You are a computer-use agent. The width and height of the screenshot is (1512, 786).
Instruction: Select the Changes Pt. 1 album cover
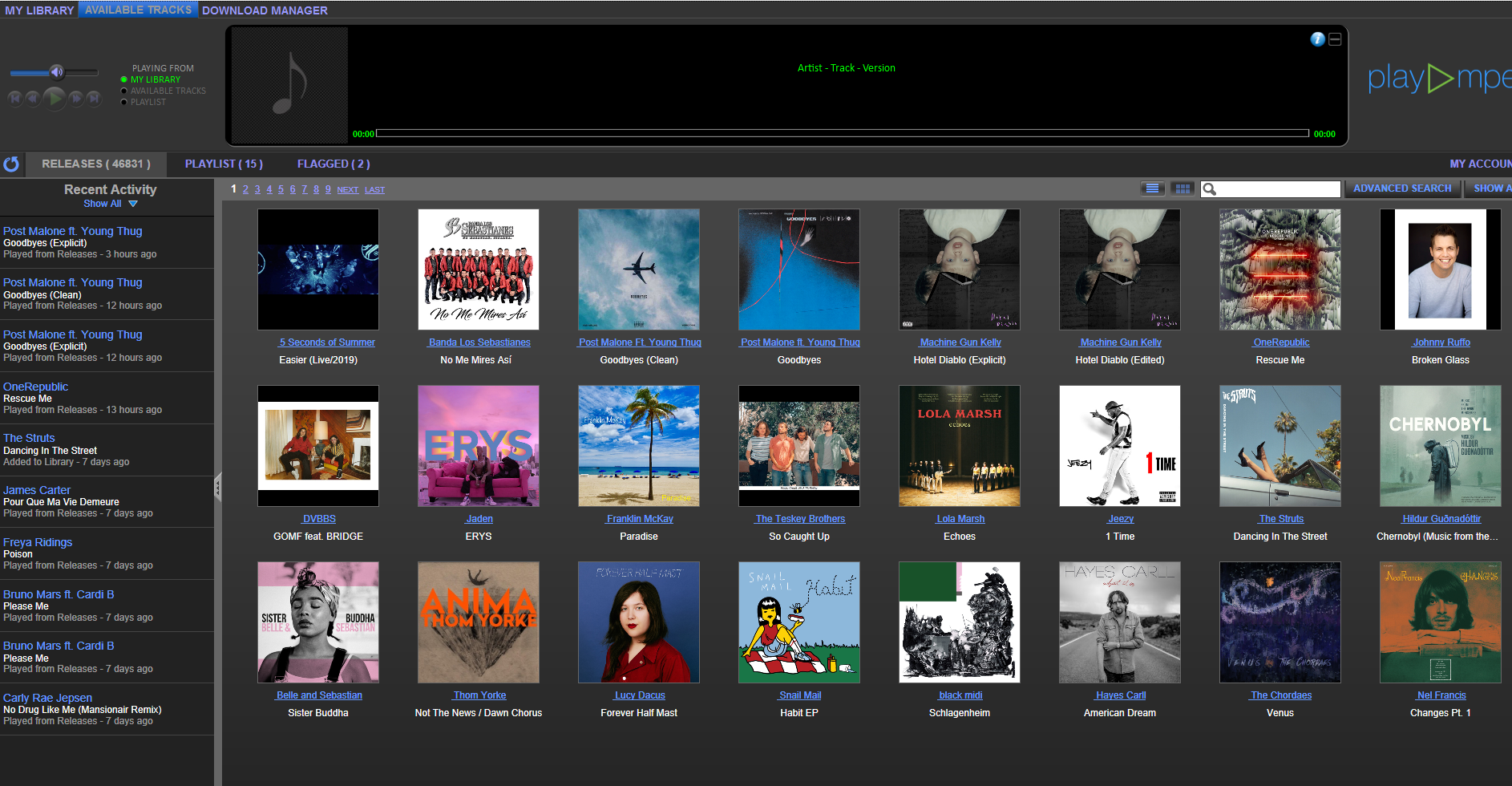pos(1441,622)
